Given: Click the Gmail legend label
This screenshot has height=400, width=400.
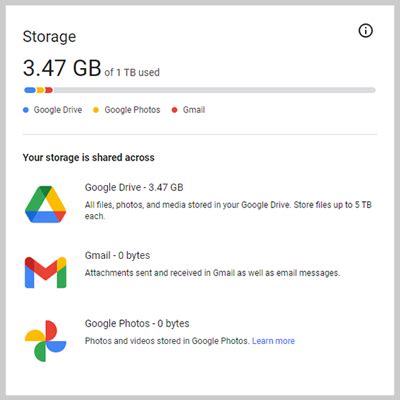Looking at the screenshot, I should tap(194, 110).
